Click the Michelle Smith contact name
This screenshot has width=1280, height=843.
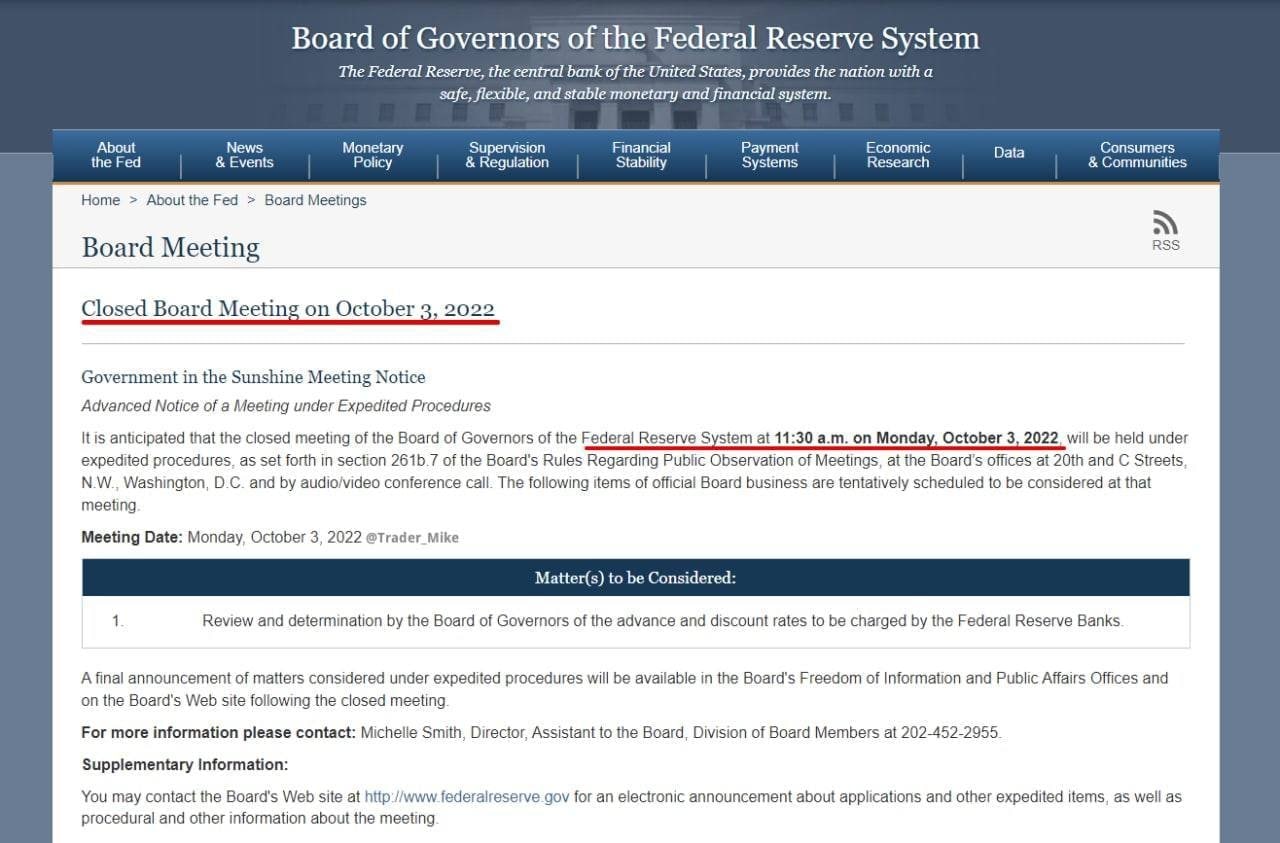click(411, 732)
